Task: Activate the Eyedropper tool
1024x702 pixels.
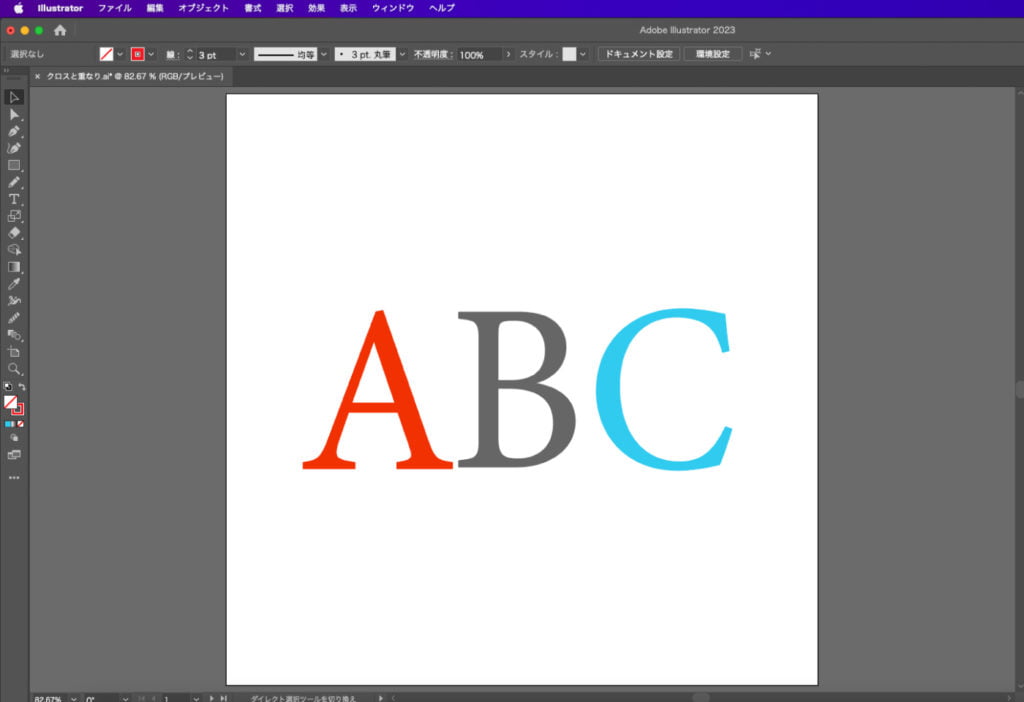Action: point(14,284)
